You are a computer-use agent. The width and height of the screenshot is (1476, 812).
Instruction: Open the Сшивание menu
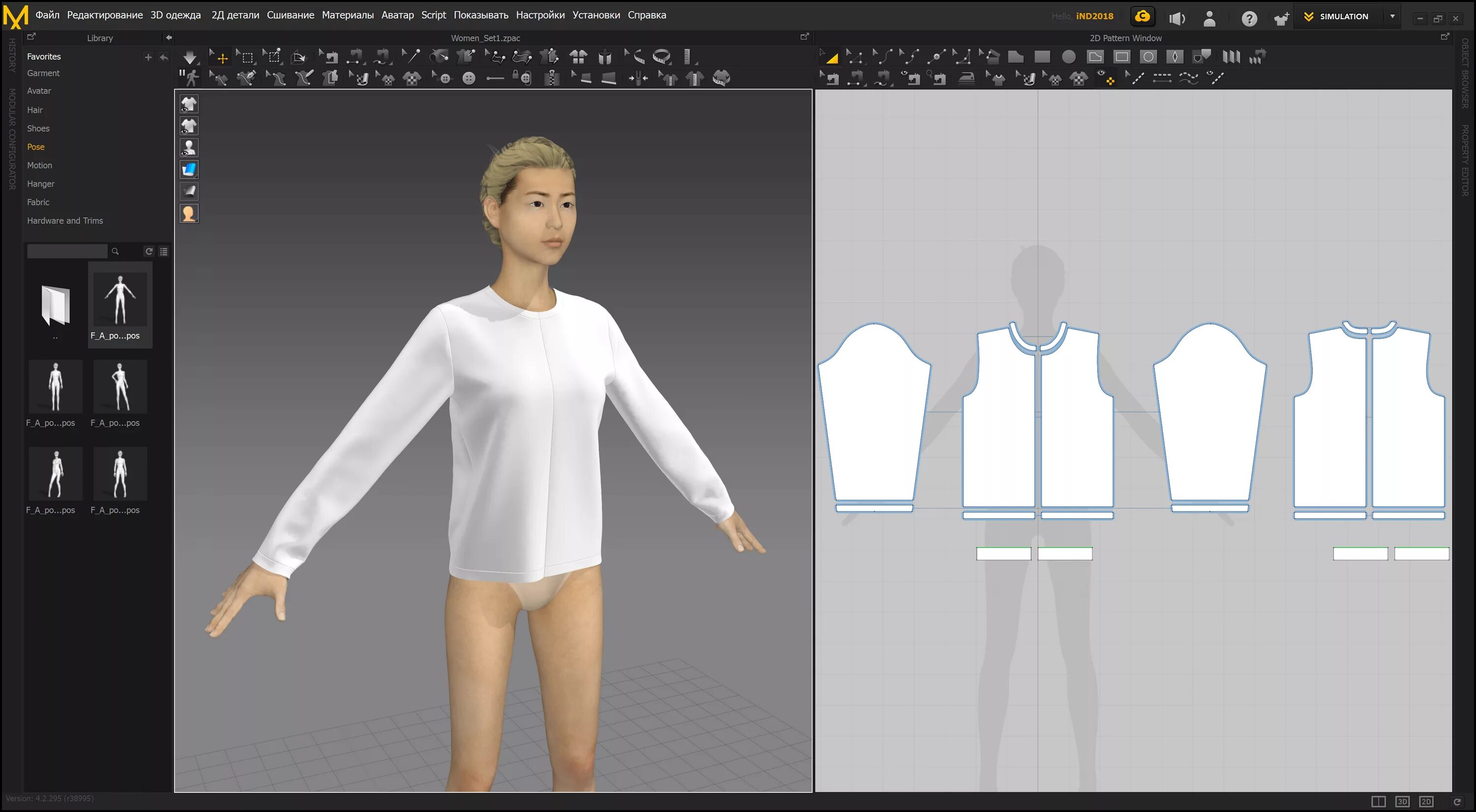tap(290, 15)
